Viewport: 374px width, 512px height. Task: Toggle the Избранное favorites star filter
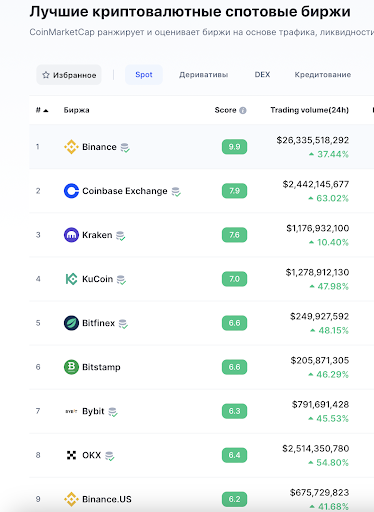pyautogui.click(x=69, y=75)
